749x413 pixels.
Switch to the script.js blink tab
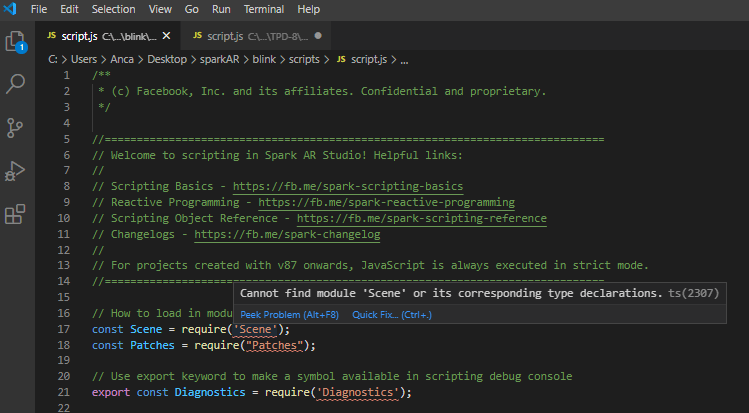coord(108,36)
